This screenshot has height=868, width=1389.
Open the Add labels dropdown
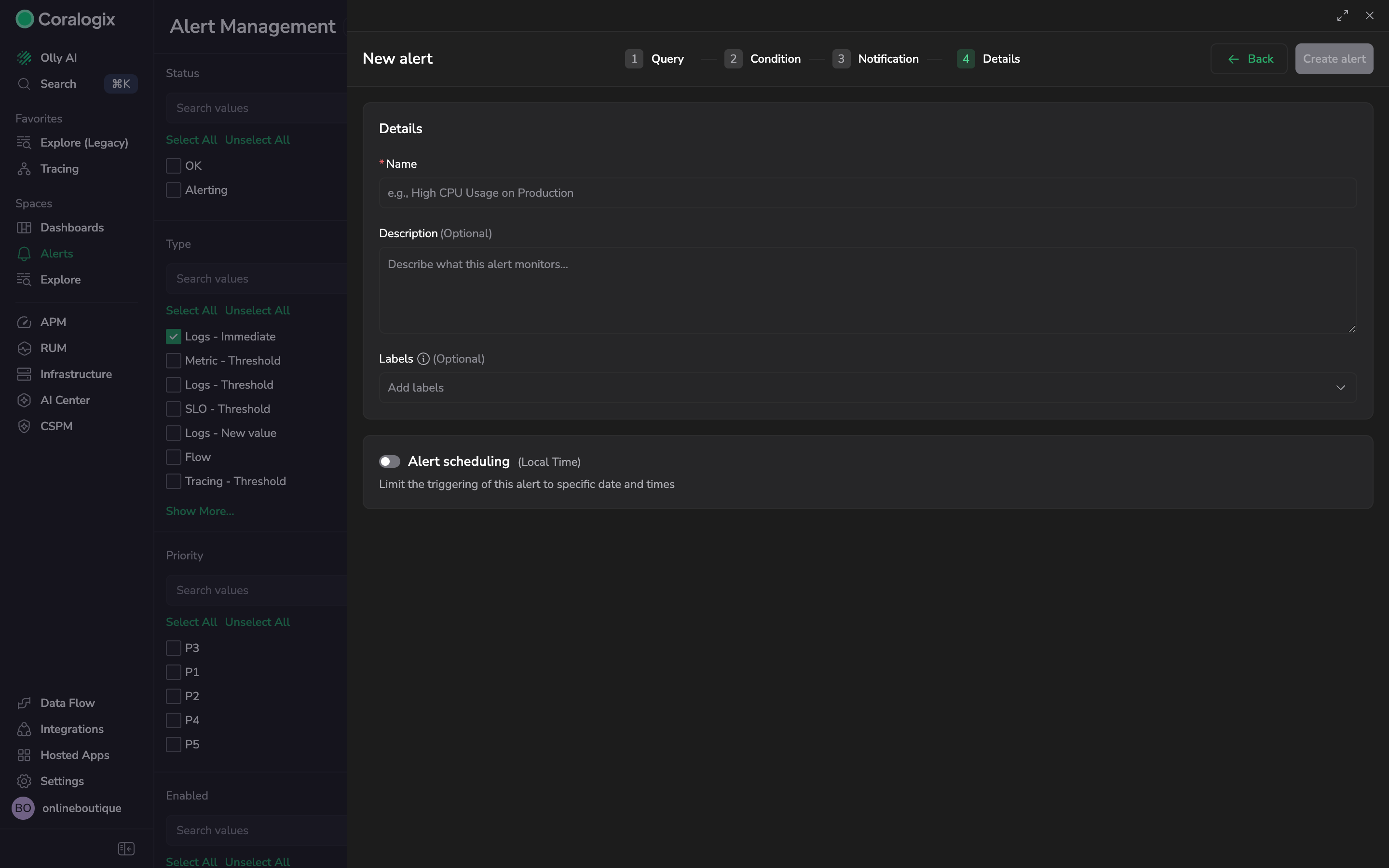(868, 388)
